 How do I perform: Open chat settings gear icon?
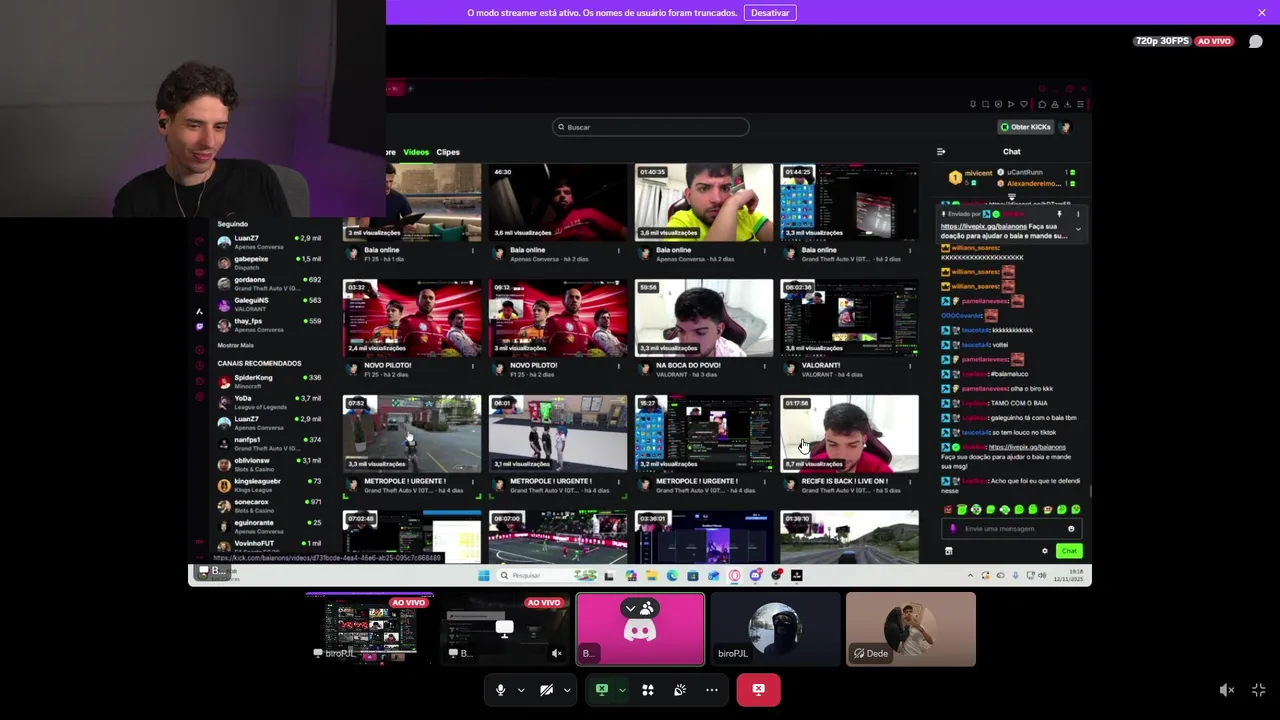[1045, 551]
